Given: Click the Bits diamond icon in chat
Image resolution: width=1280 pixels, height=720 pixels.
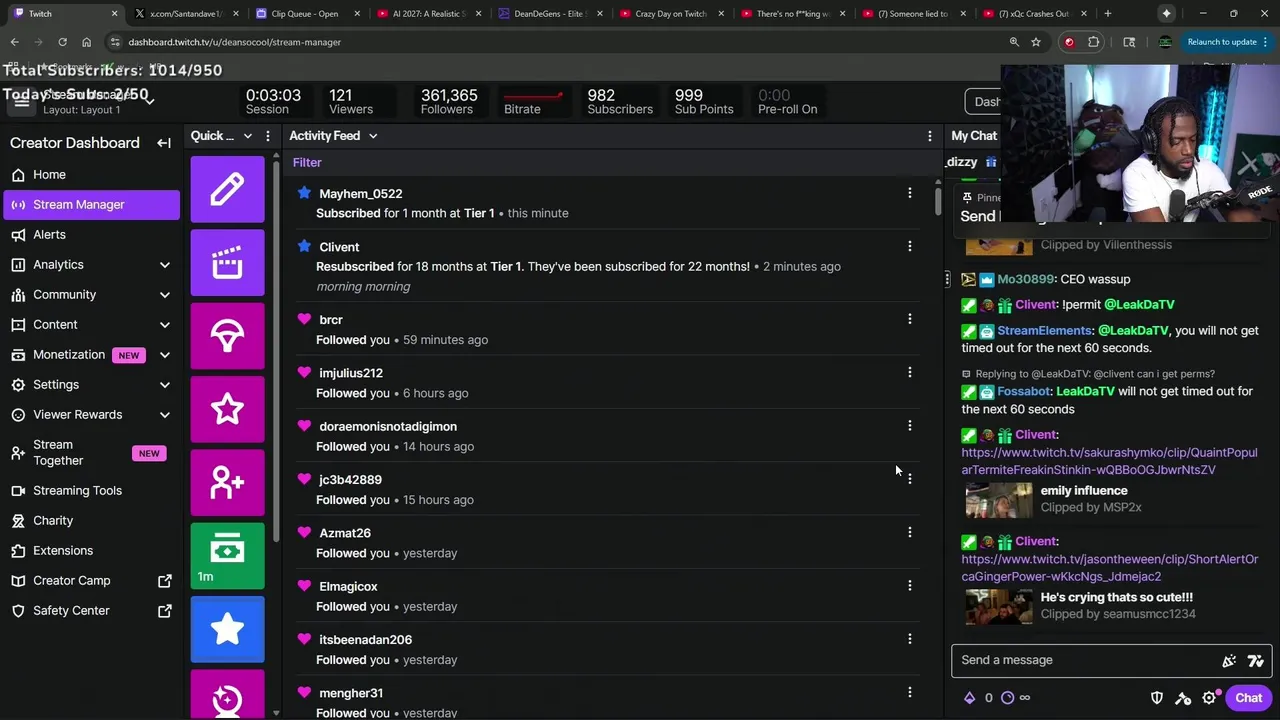Looking at the screenshot, I should click(x=969, y=698).
